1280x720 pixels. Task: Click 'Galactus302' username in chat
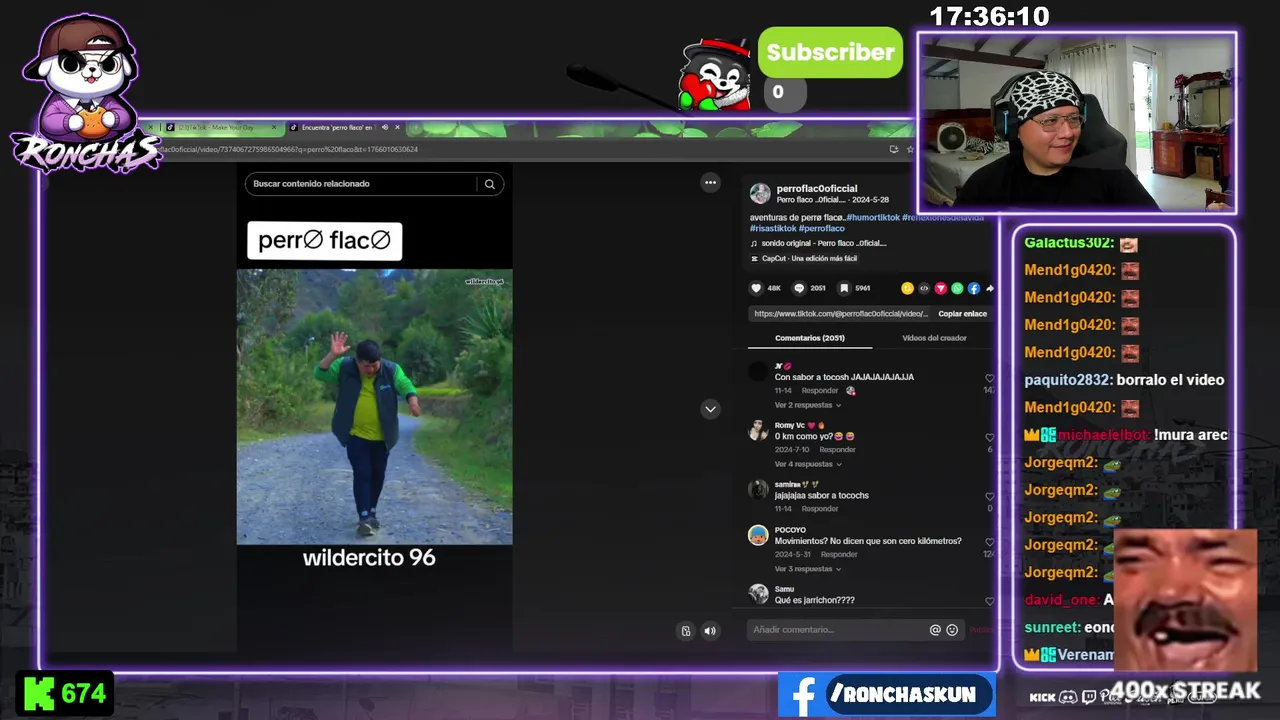[1068, 243]
